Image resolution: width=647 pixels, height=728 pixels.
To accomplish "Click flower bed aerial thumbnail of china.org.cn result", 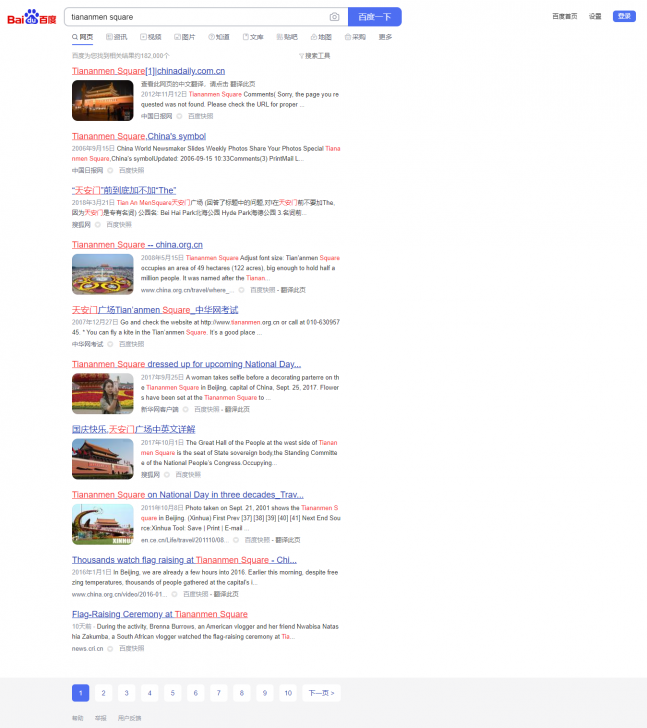I will point(103,274).
